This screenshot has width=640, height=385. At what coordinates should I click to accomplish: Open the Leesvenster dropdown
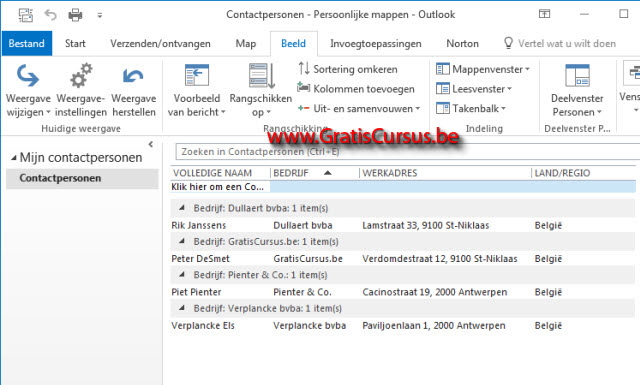point(474,89)
